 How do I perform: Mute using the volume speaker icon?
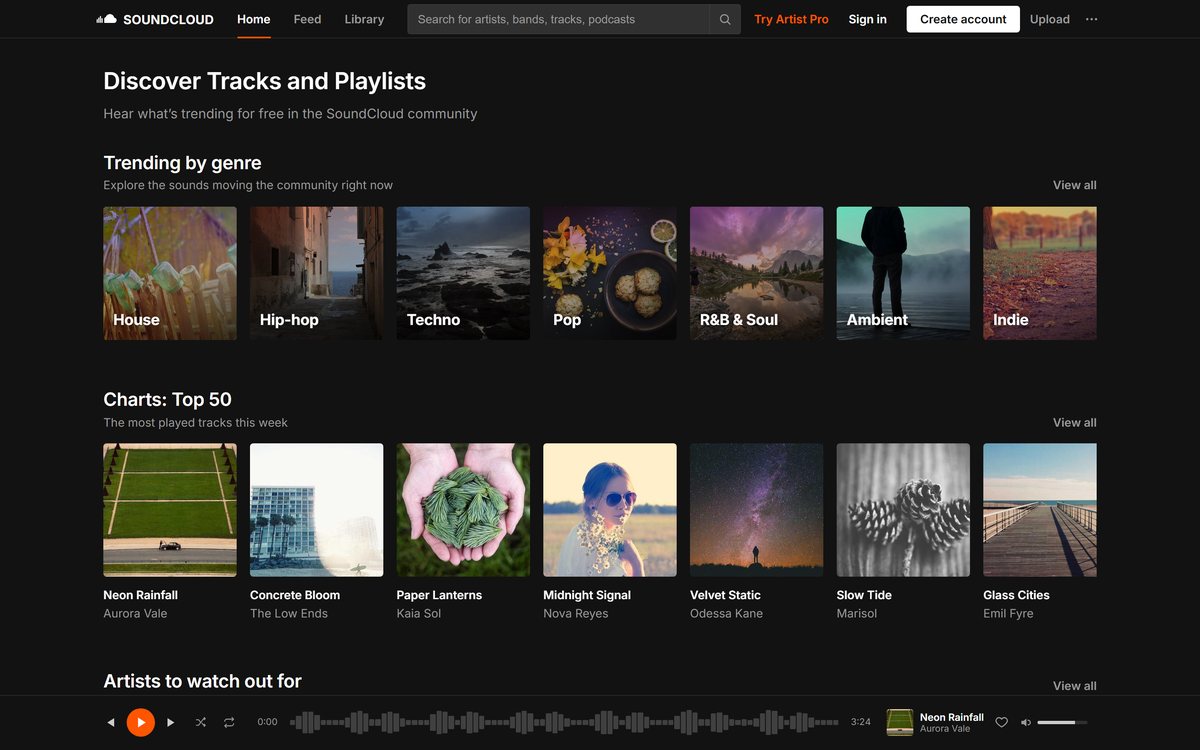[1025, 722]
